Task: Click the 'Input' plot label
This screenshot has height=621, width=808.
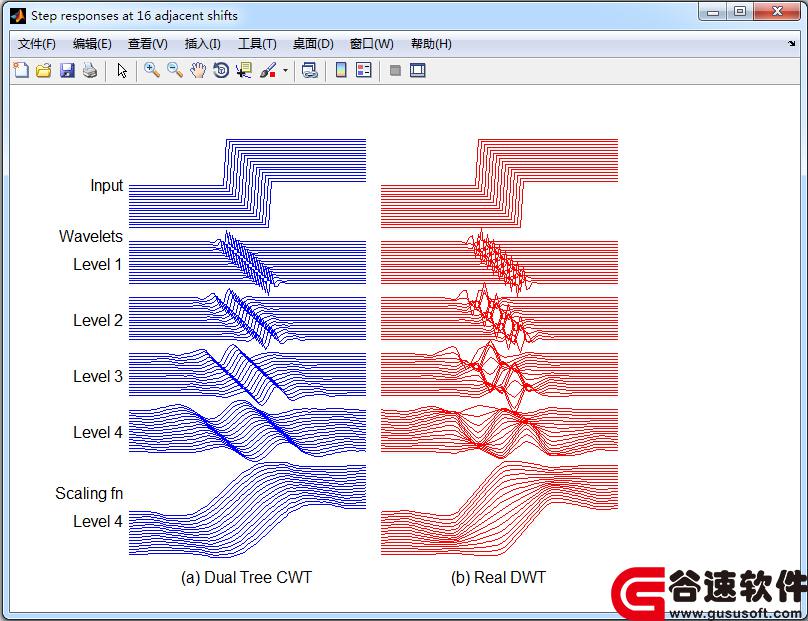Action: 107,185
